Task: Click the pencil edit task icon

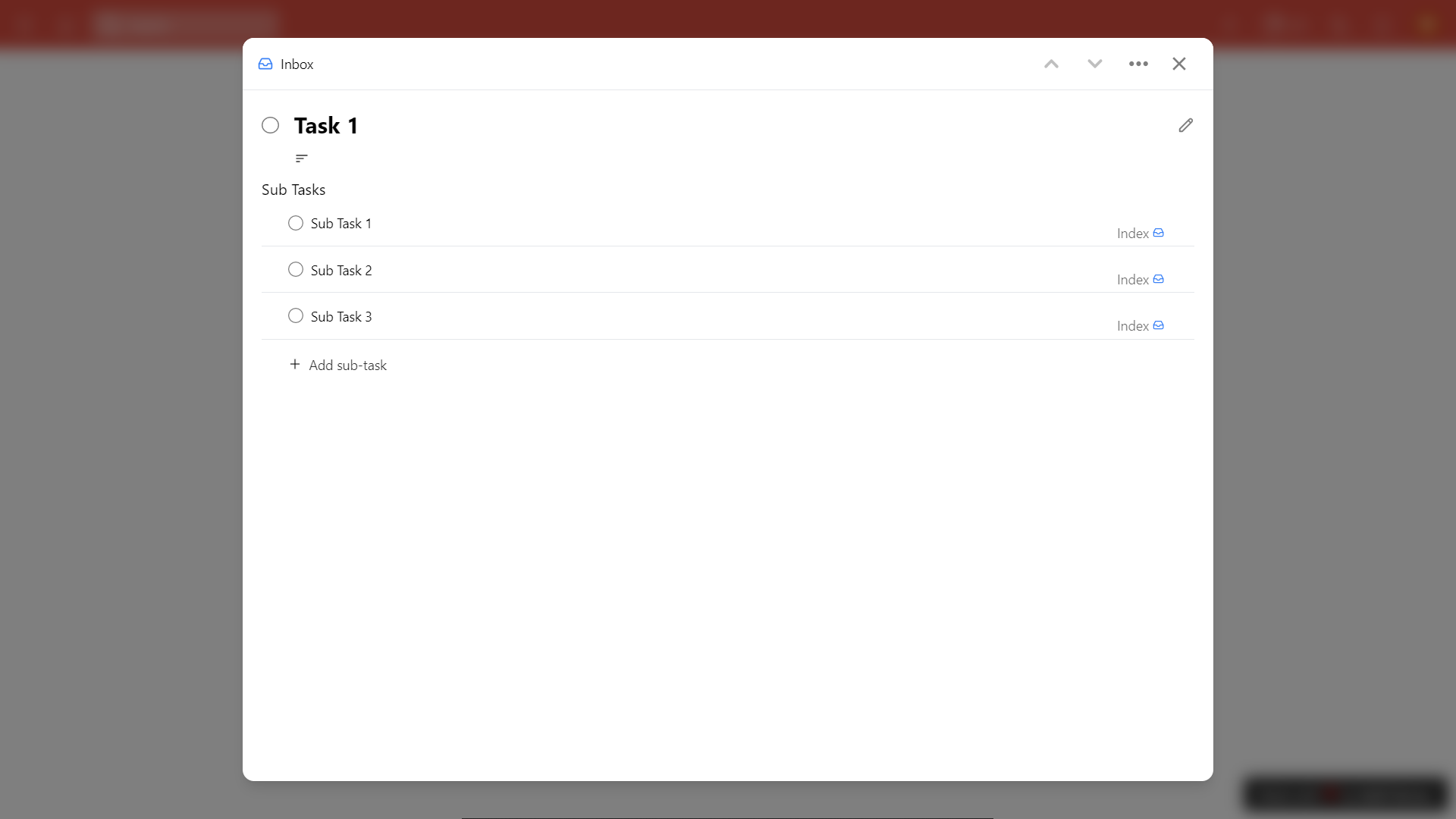Action: [1186, 125]
